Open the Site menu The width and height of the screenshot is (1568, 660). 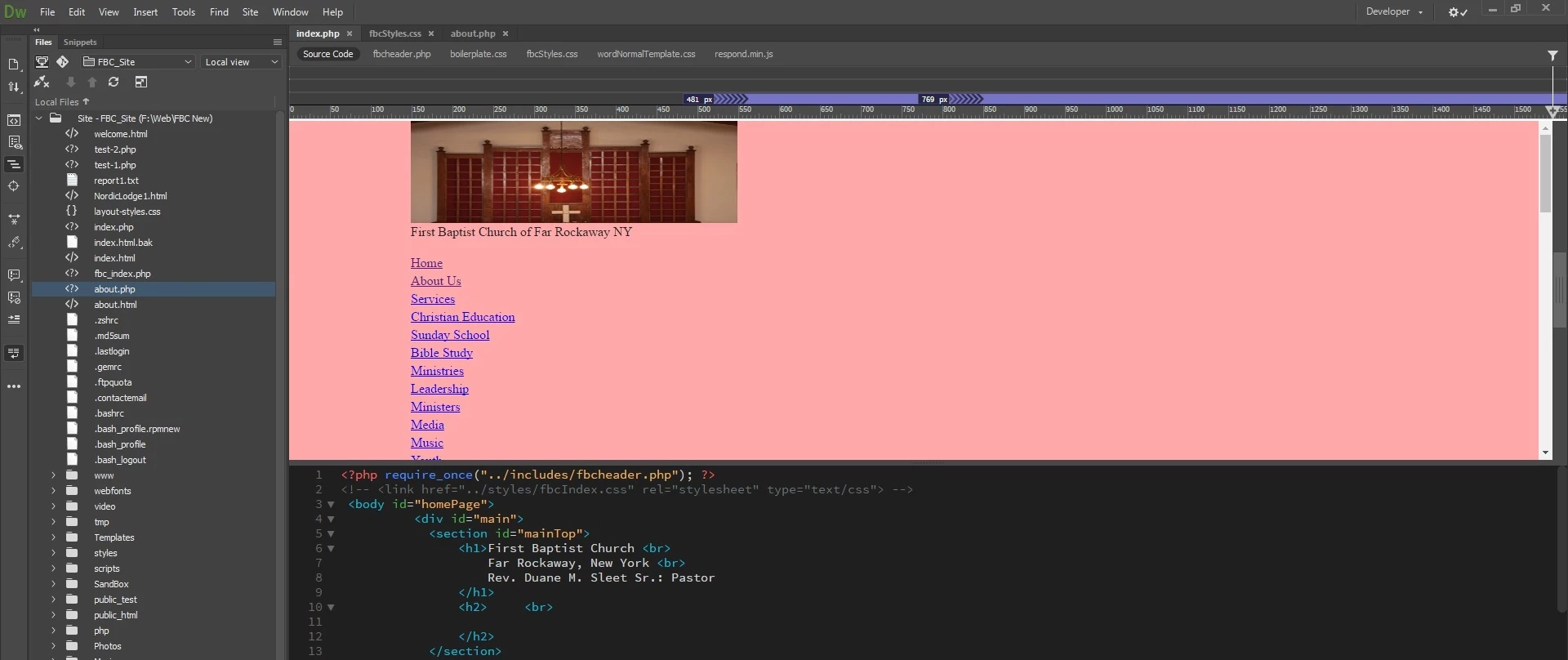tap(250, 12)
